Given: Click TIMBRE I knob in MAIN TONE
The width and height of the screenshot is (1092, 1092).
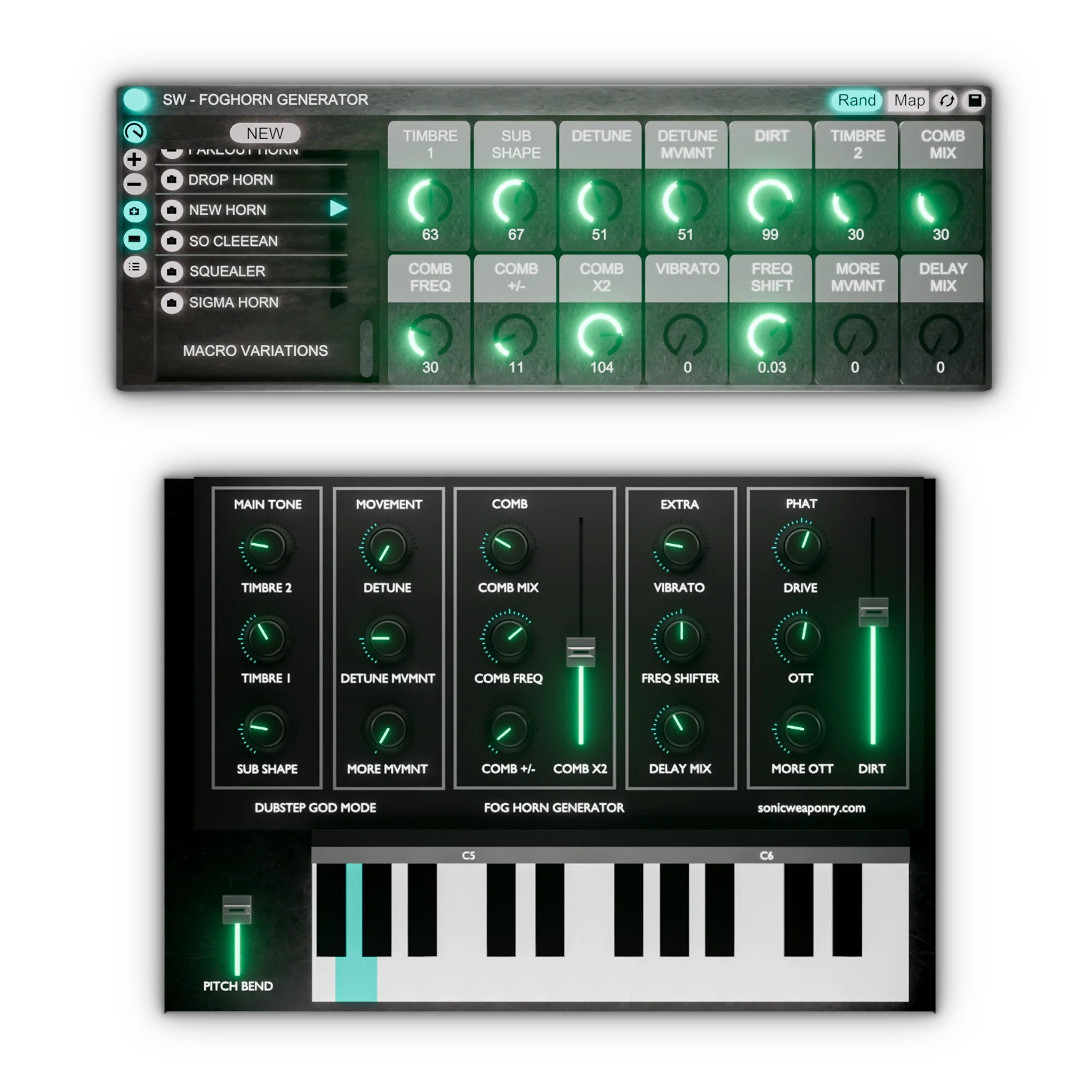Looking at the screenshot, I should coord(266,638).
